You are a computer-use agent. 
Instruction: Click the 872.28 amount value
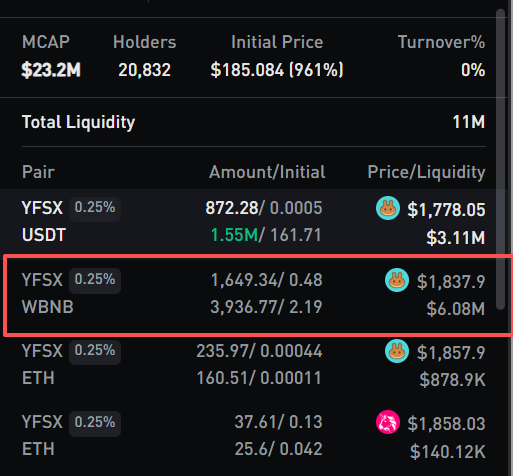click(232, 208)
